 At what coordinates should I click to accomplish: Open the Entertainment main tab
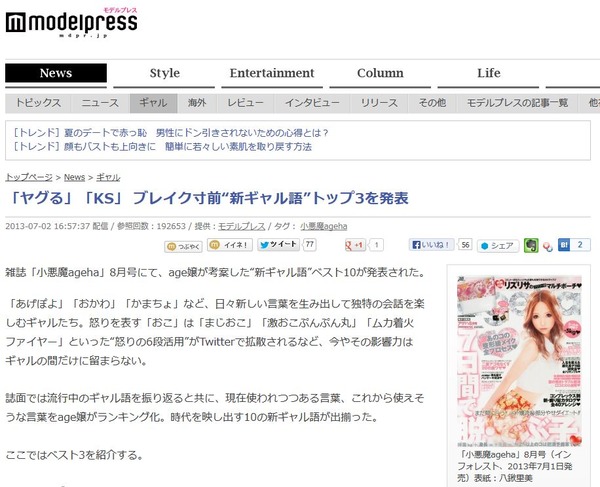[272, 73]
